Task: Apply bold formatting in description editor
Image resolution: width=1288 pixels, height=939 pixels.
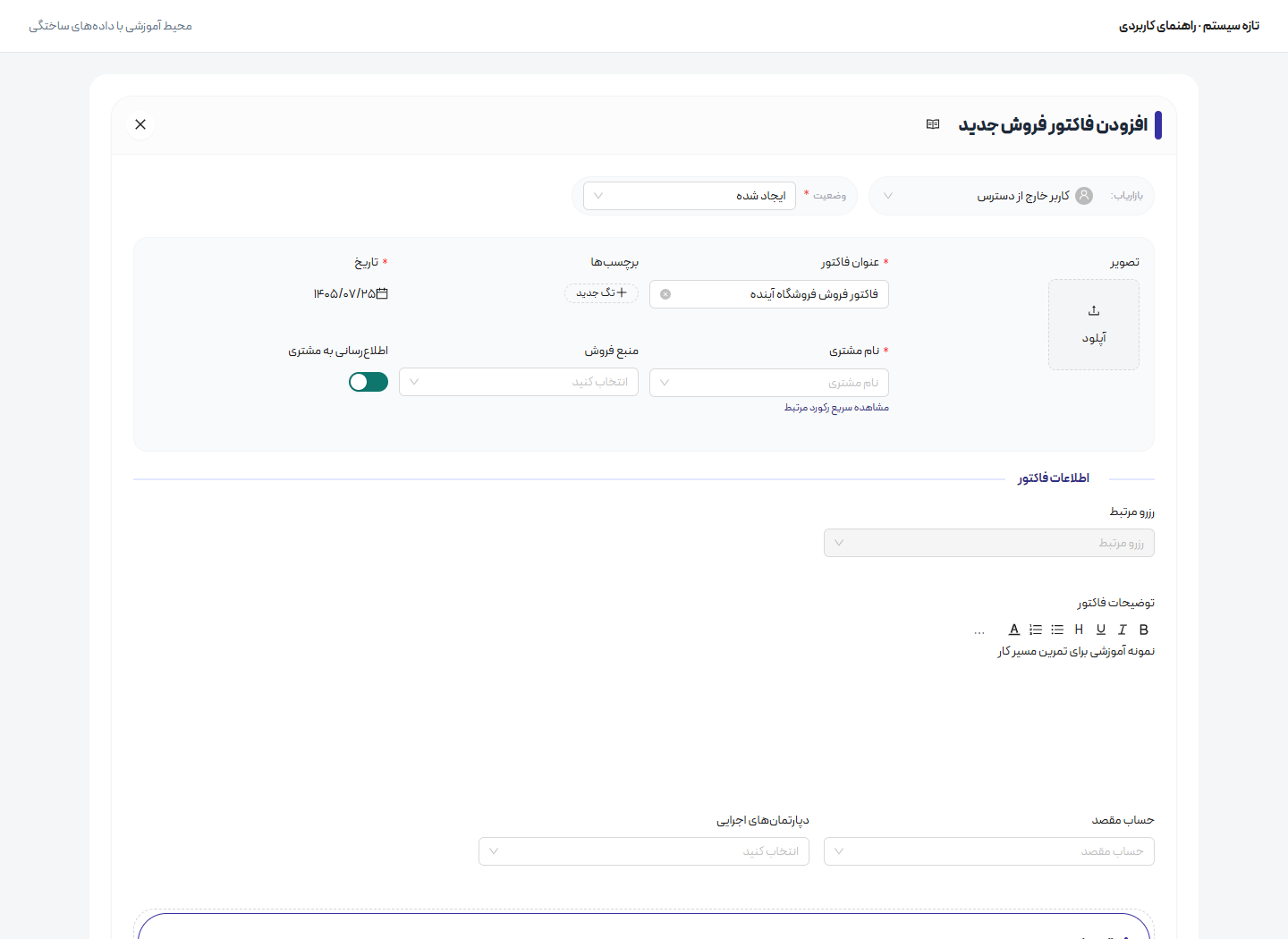Action: pyautogui.click(x=1144, y=630)
